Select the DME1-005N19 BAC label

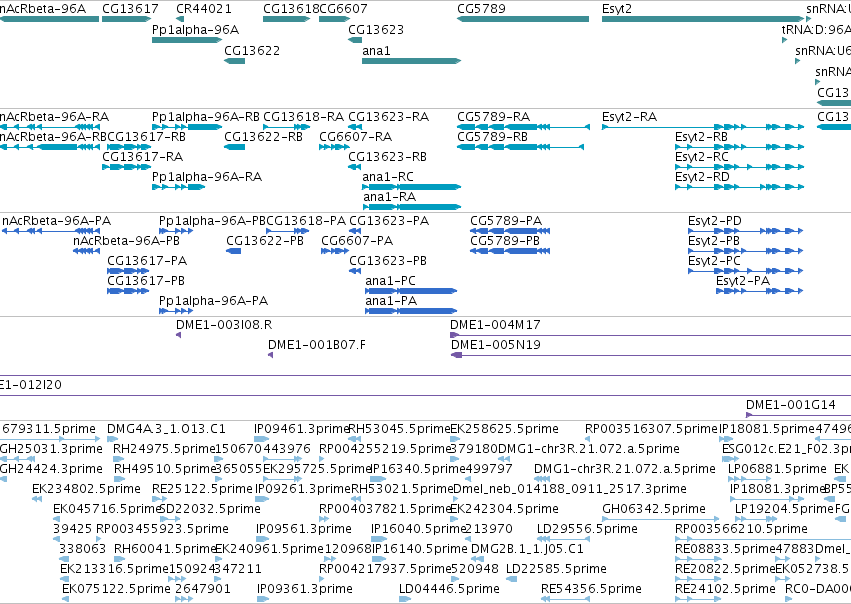[x=496, y=345]
